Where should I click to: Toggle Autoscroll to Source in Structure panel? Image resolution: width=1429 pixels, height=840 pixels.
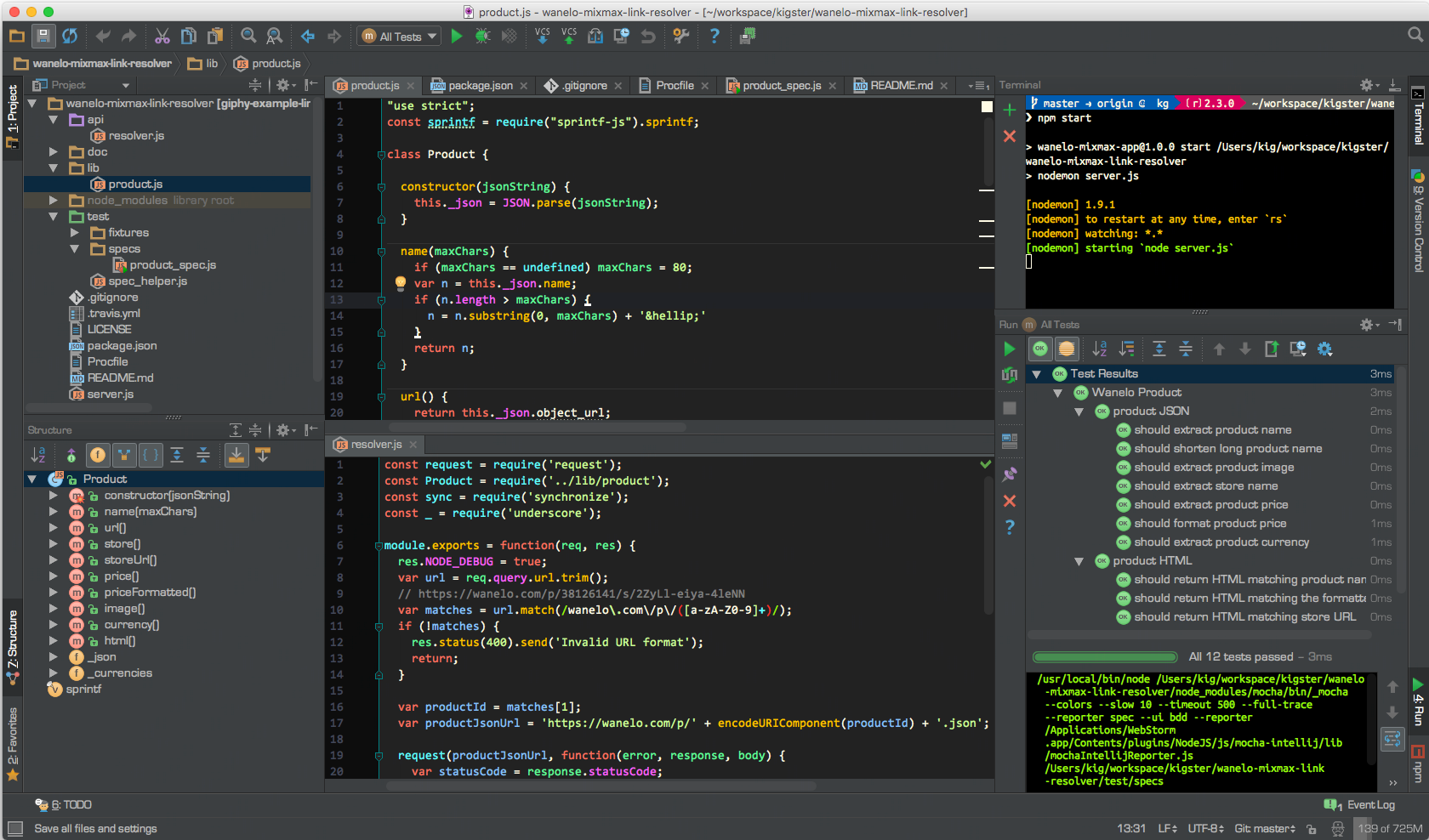pyautogui.click(x=236, y=455)
